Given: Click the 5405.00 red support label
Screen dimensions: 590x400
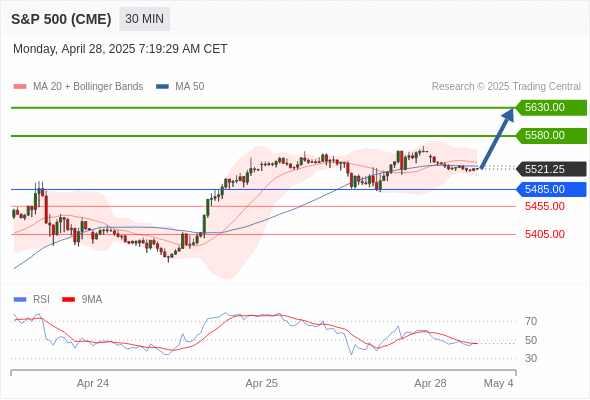Looking at the screenshot, I should tap(545, 234).
